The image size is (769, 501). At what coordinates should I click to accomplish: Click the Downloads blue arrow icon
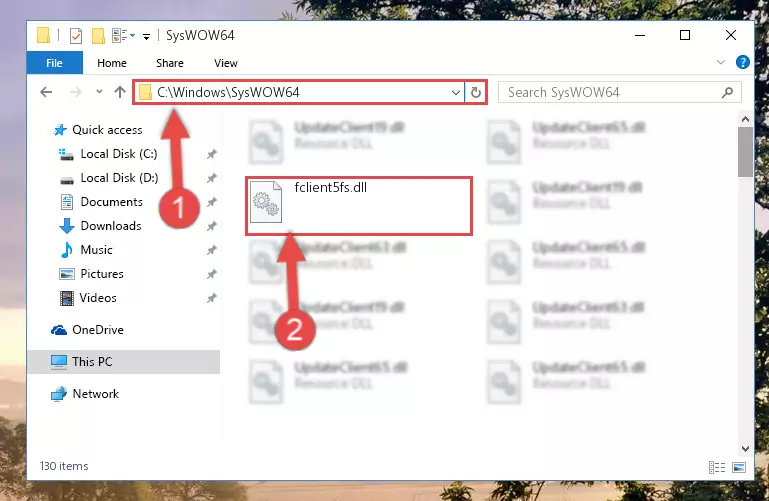[67, 226]
